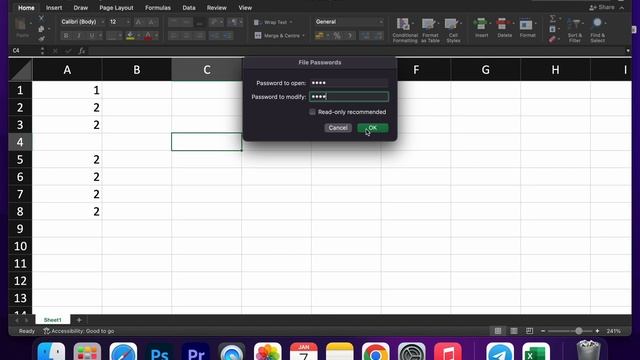The width and height of the screenshot is (640, 360).
Task: Open the Sort & Filter tool
Action: [574, 30]
